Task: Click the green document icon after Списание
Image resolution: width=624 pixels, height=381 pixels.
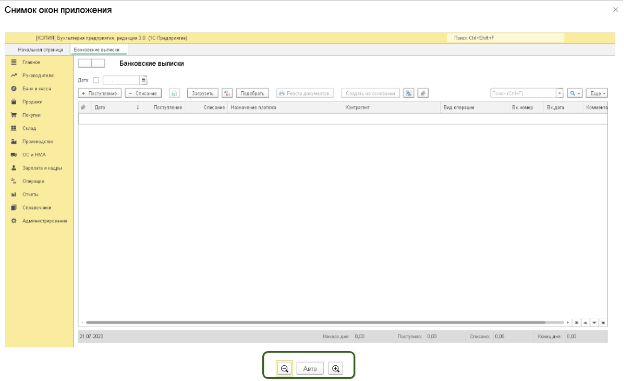Action: (x=174, y=93)
